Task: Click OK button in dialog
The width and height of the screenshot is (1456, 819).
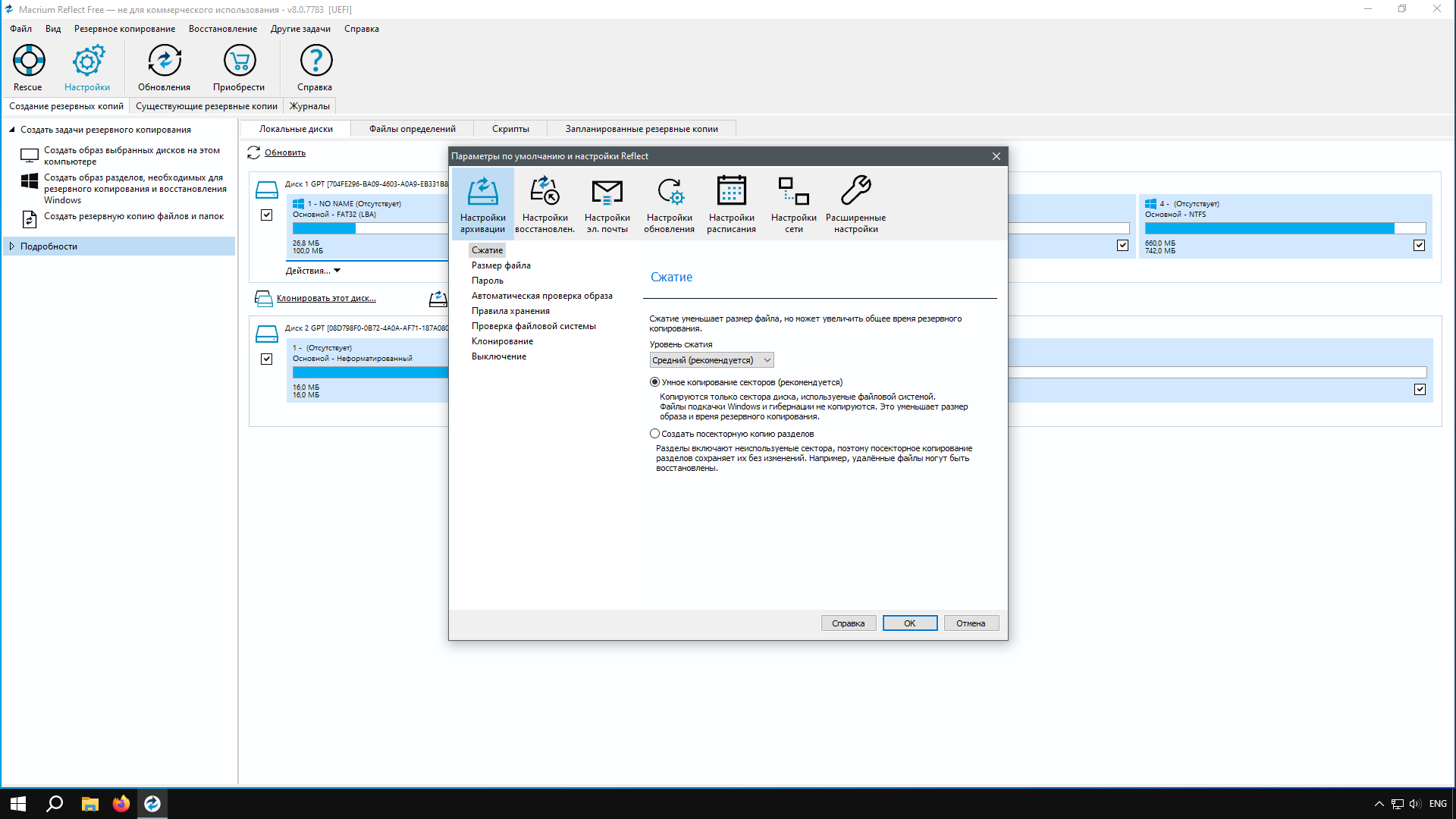Action: coord(910,623)
